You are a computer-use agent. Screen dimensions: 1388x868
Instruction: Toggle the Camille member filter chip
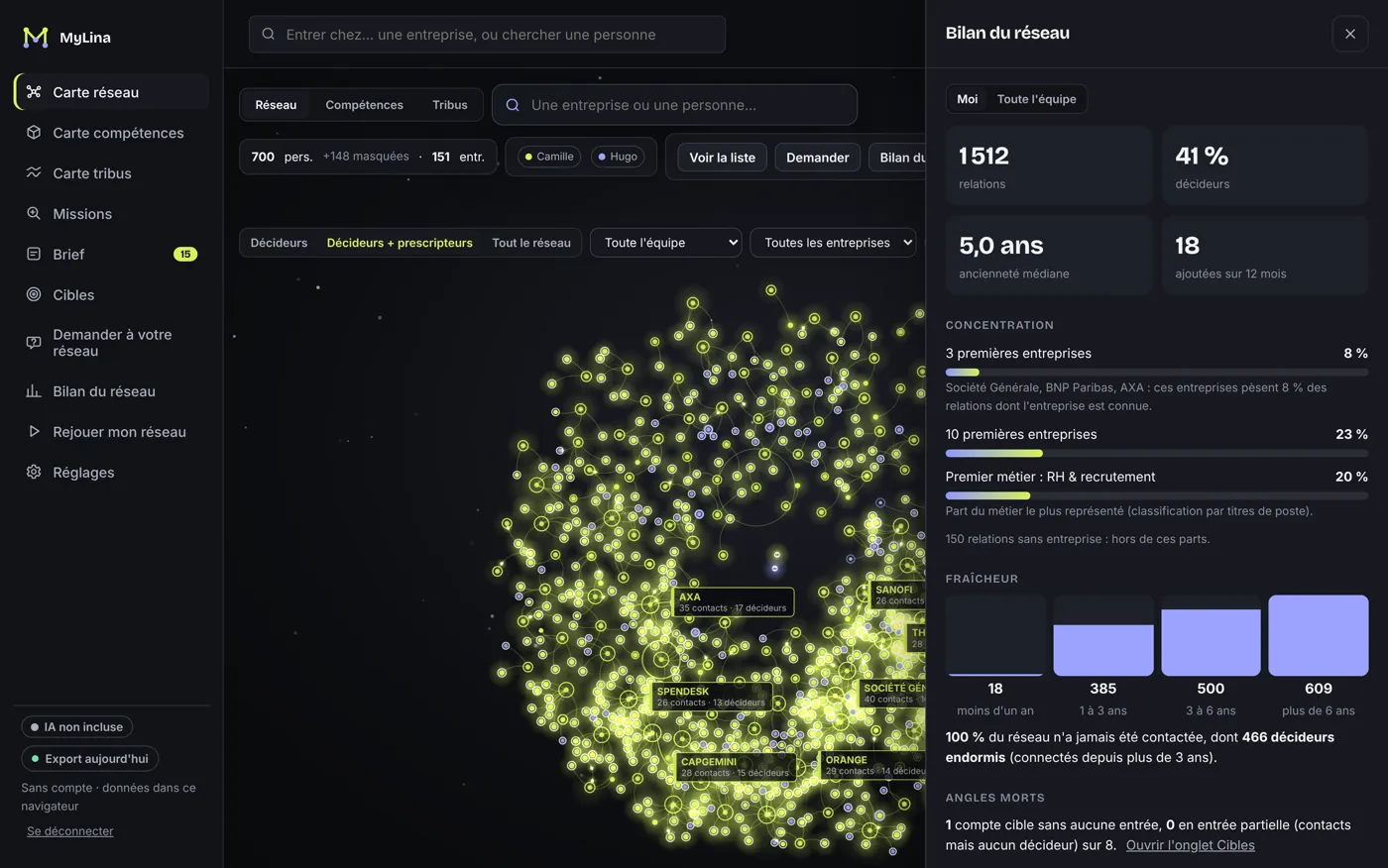click(549, 157)
